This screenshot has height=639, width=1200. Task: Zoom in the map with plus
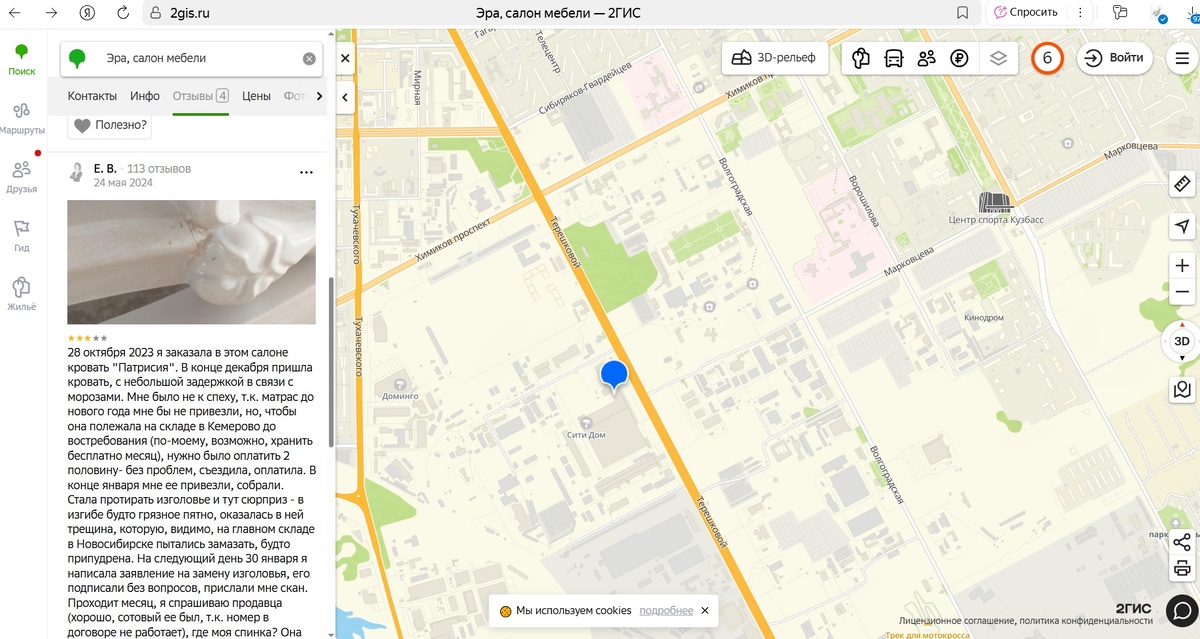[1182, 266]
